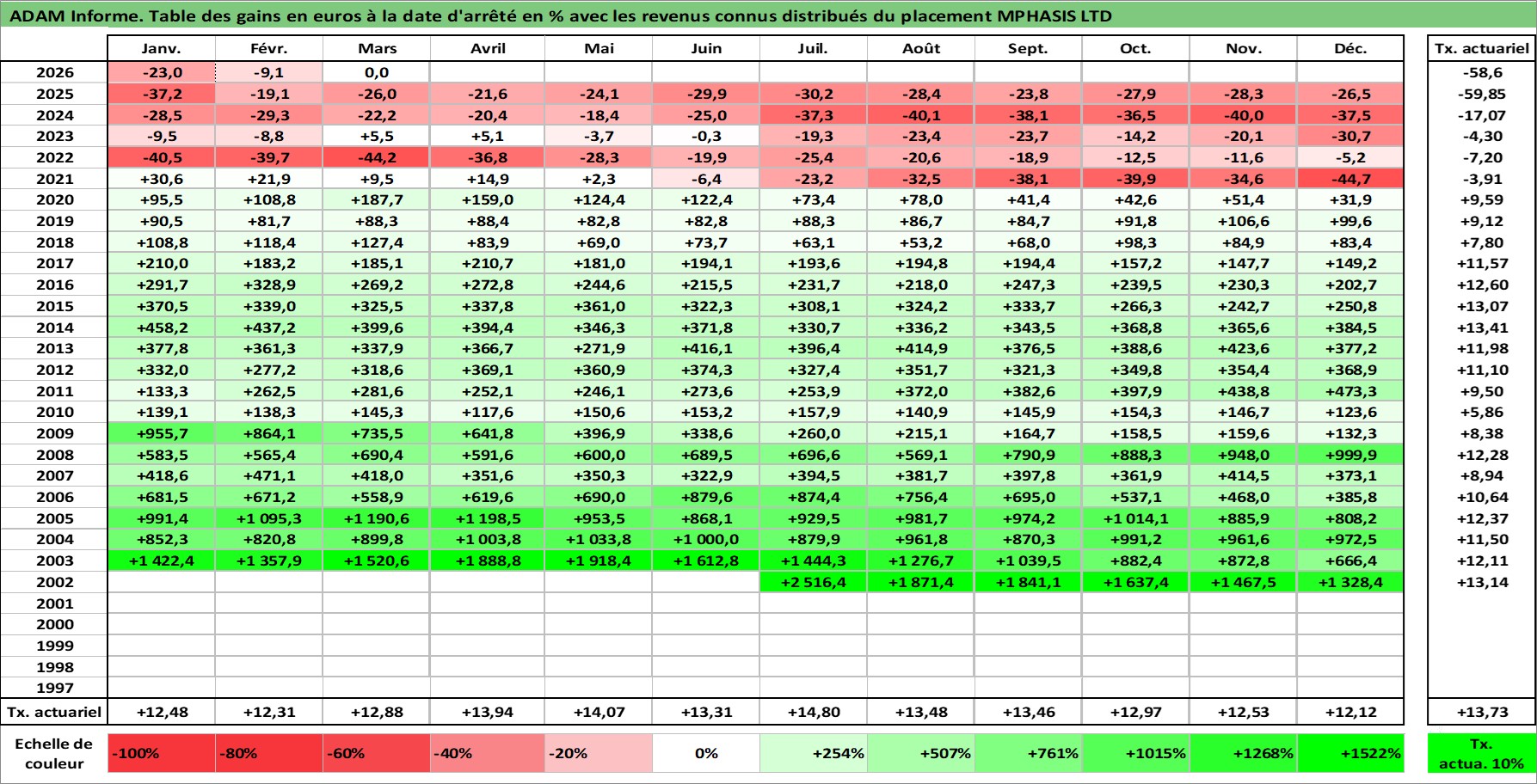Viewport: 1537px width, 784px height.
Task: Click the +416,1 cell in June 2013
Action: 706,348
